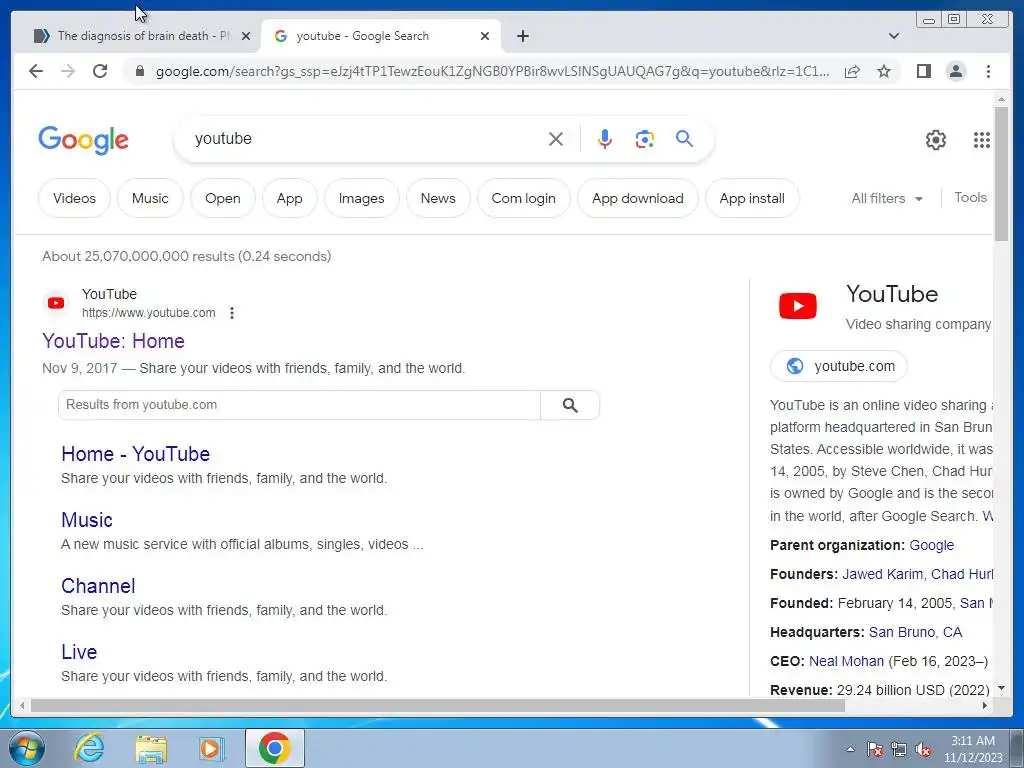Visit youtube.com via knowledge panel button
This screenshot has height=768, width=1024.
[839, 366]
